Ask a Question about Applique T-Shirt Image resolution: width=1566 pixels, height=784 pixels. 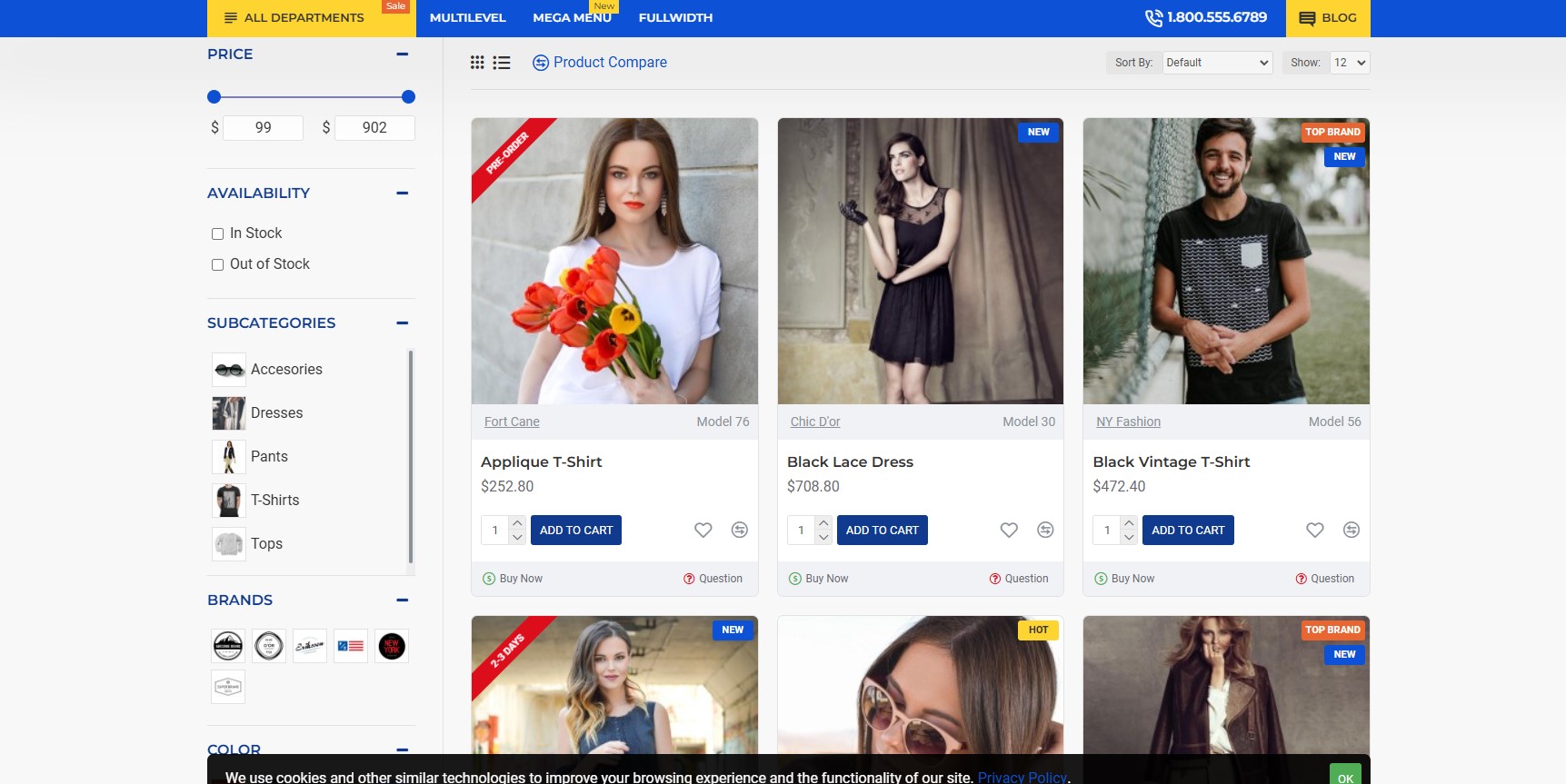point(713,579)
